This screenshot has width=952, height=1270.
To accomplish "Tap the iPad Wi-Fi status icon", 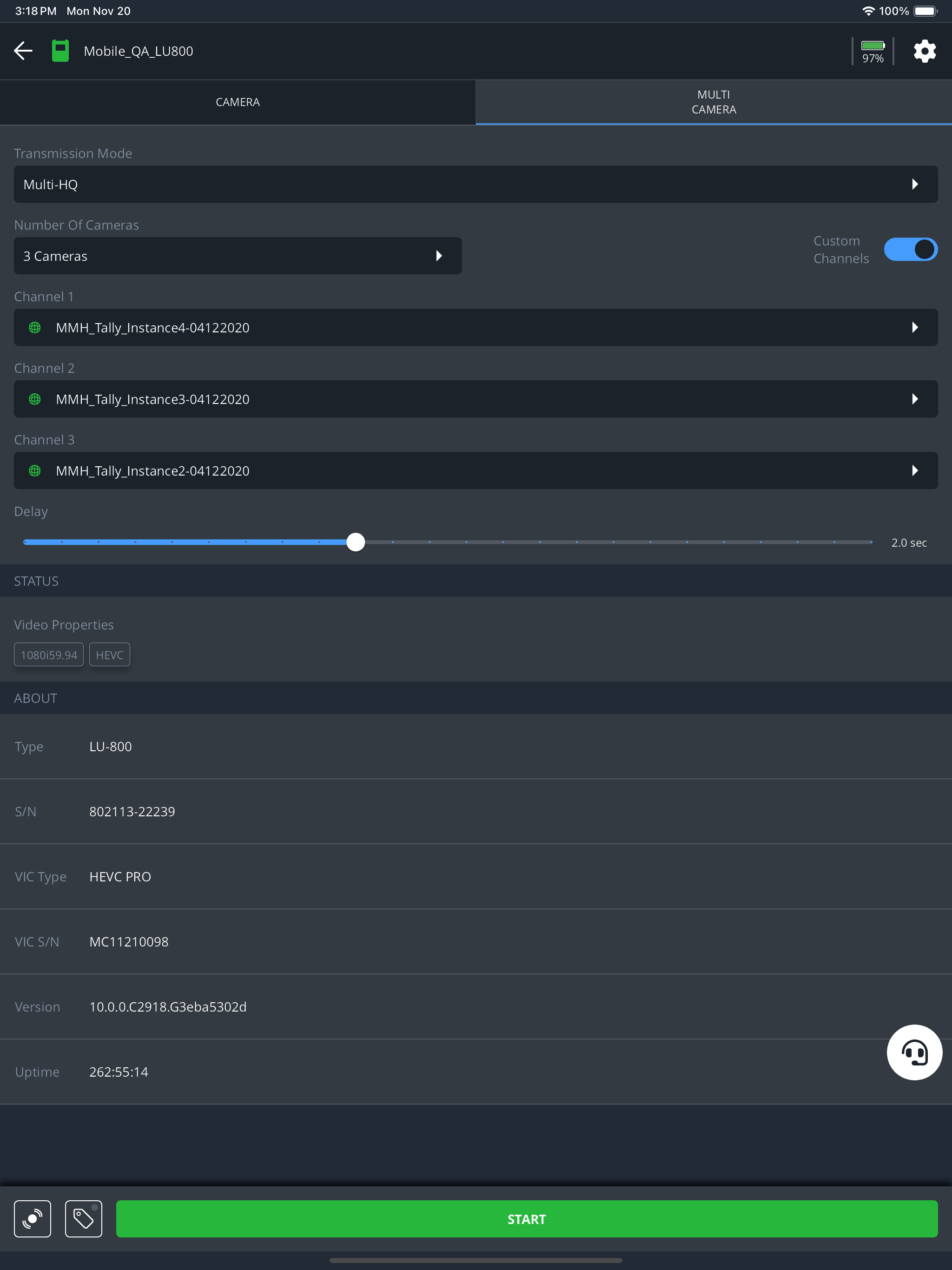I will (x=868, y=11).
